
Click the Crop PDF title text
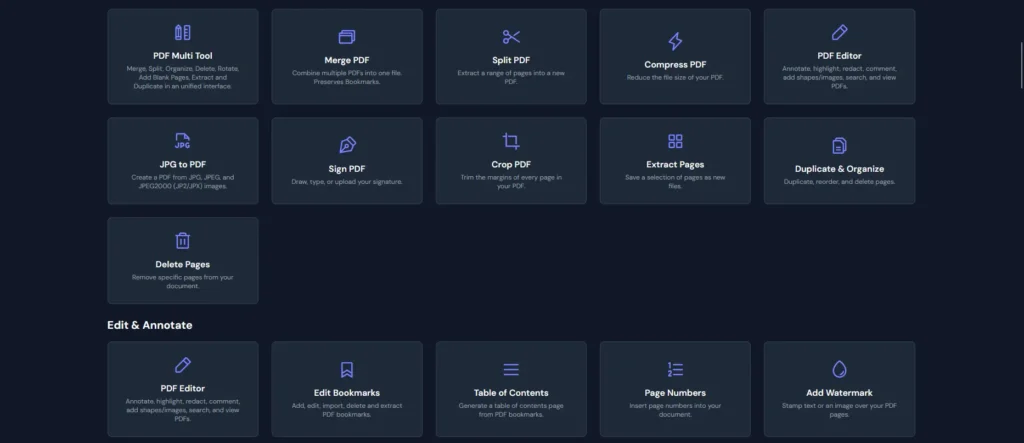point(511,165)
